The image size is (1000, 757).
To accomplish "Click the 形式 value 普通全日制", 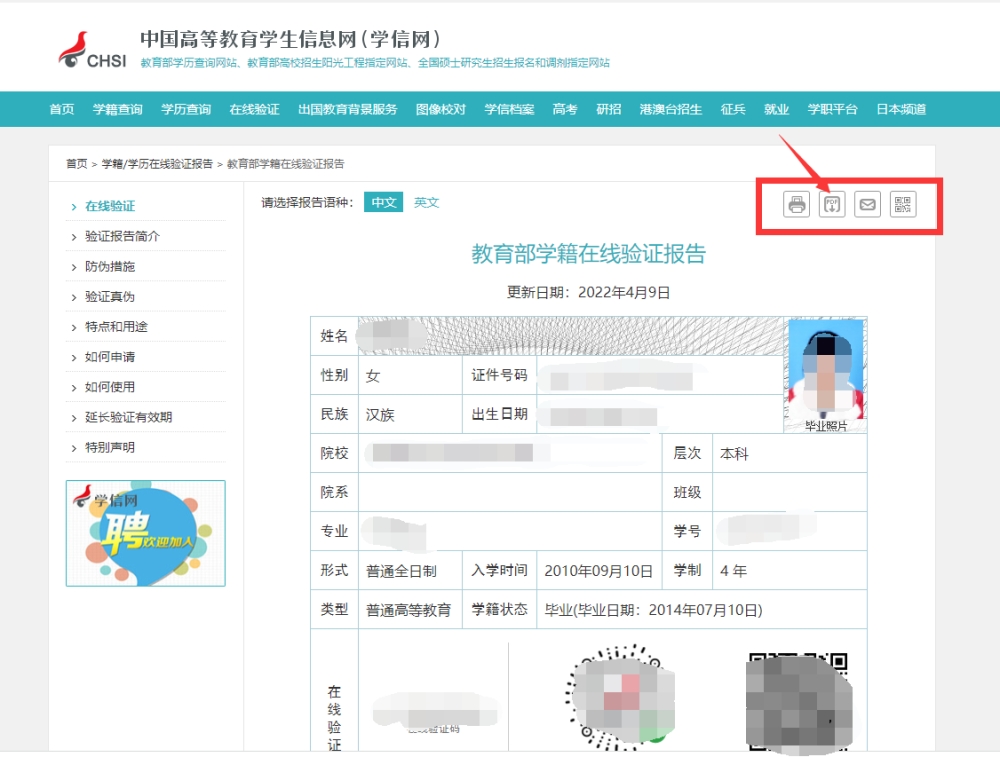I will pyautogui.click(x=401, y=571).
